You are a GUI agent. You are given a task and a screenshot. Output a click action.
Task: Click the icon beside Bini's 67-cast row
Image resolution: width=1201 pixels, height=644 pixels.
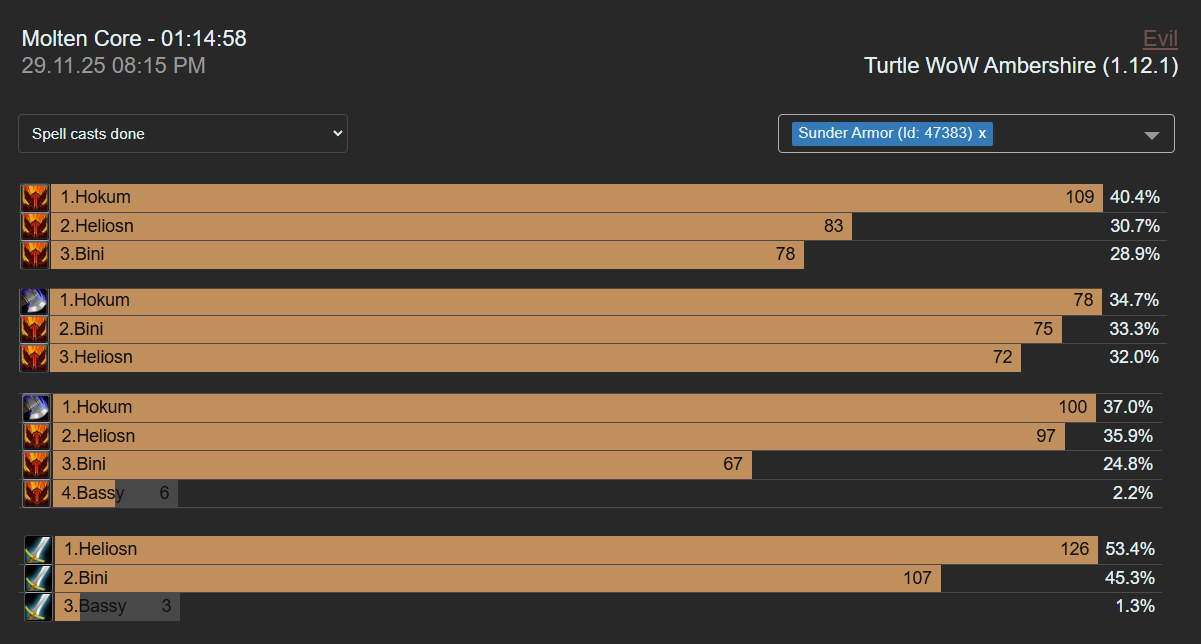click(37, 465)
